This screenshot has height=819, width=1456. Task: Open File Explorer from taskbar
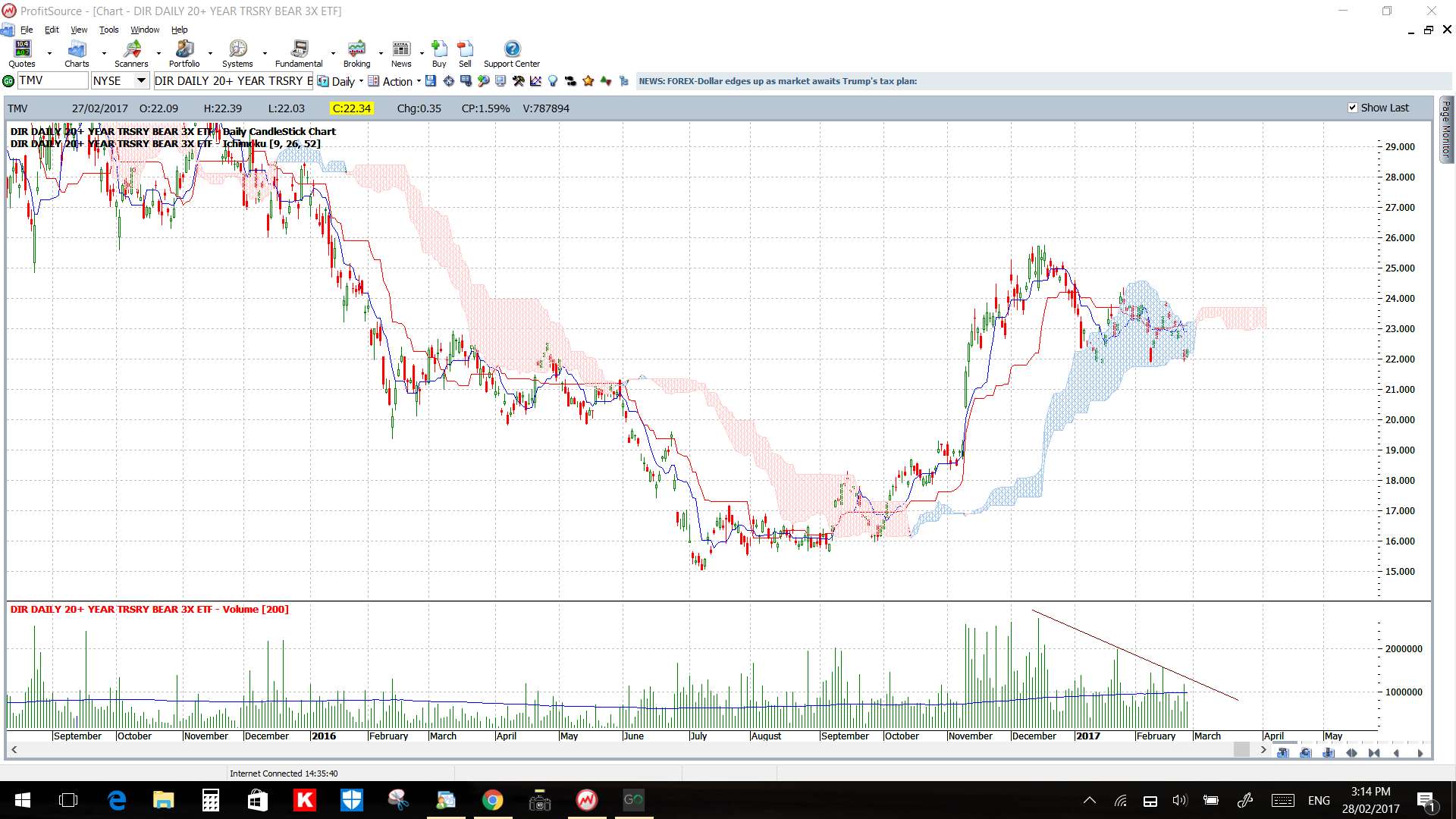coord(164,800)
